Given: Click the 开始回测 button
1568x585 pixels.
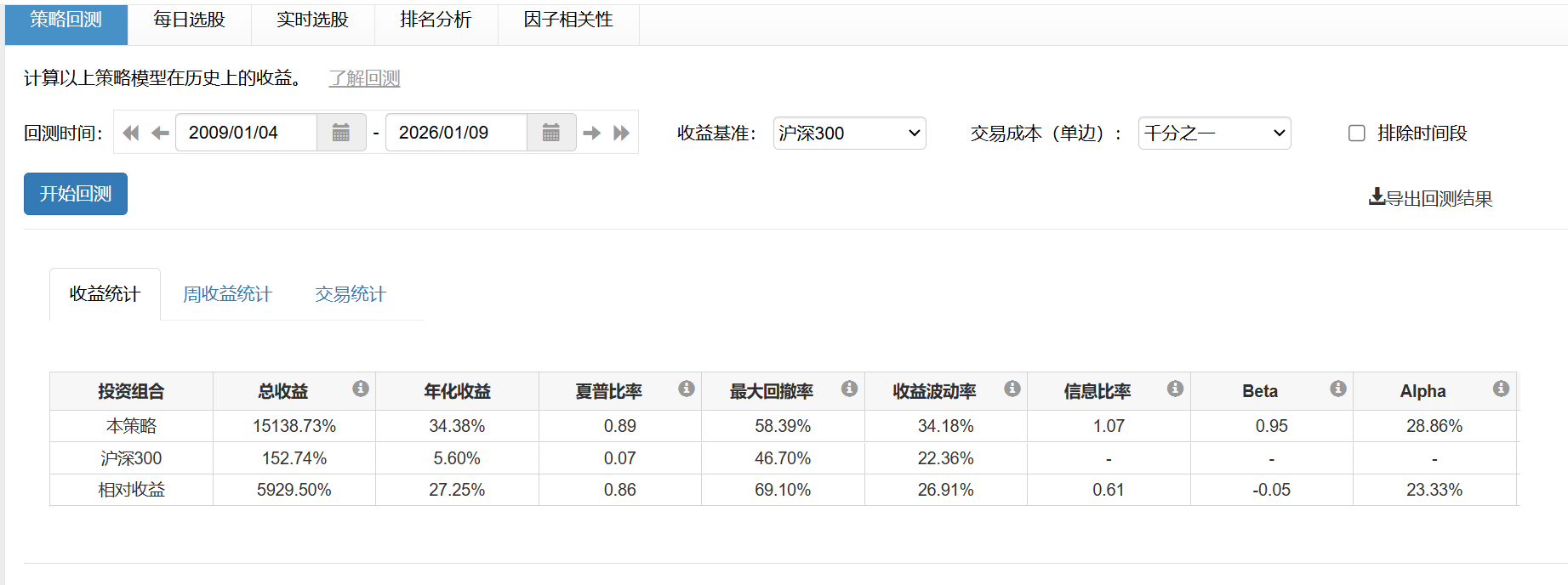Looking at the screenshot, I should (x=76, y=194).
